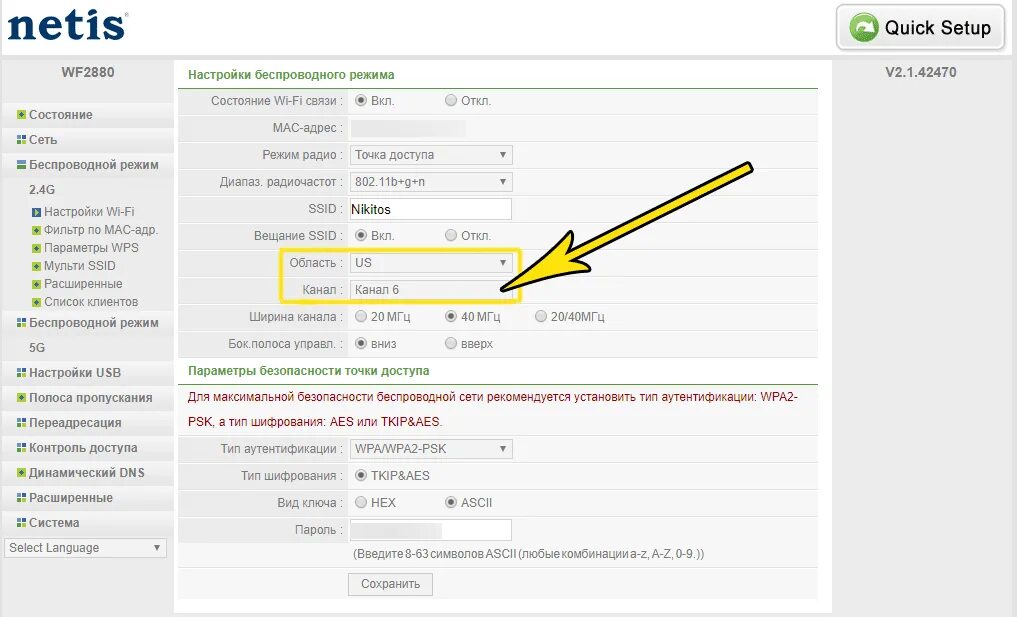
Task: Click Пароль password field
Action: pyautogui.click(x=431, y=529)
